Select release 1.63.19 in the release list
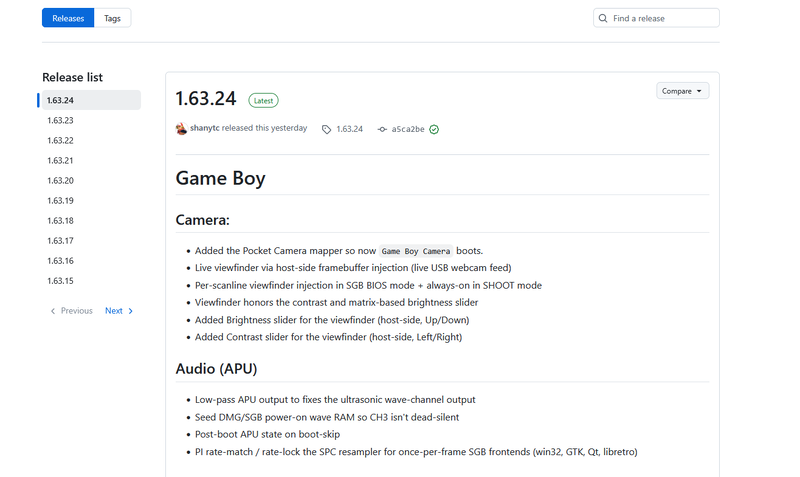The image size is (800, 477). pyautogui.click(x=60, y=200)
